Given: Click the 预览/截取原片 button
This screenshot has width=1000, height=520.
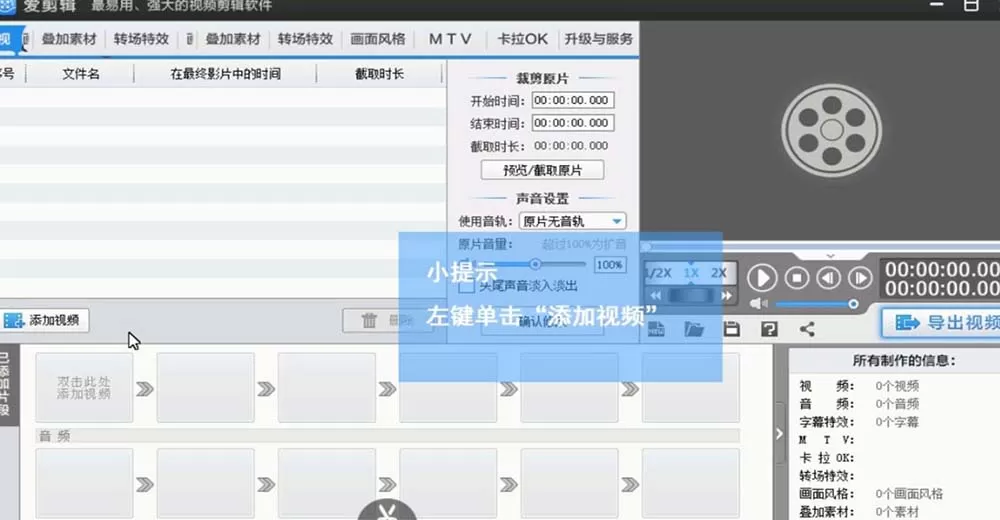Looking at the screenshot, I should 542,170.
